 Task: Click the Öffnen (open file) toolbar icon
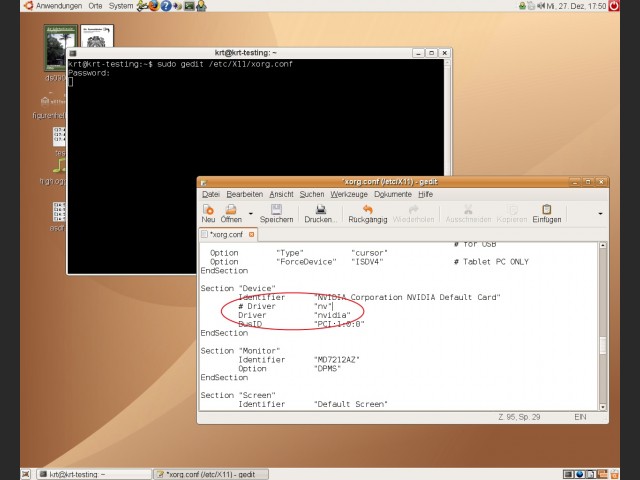(x=231, y=213)
